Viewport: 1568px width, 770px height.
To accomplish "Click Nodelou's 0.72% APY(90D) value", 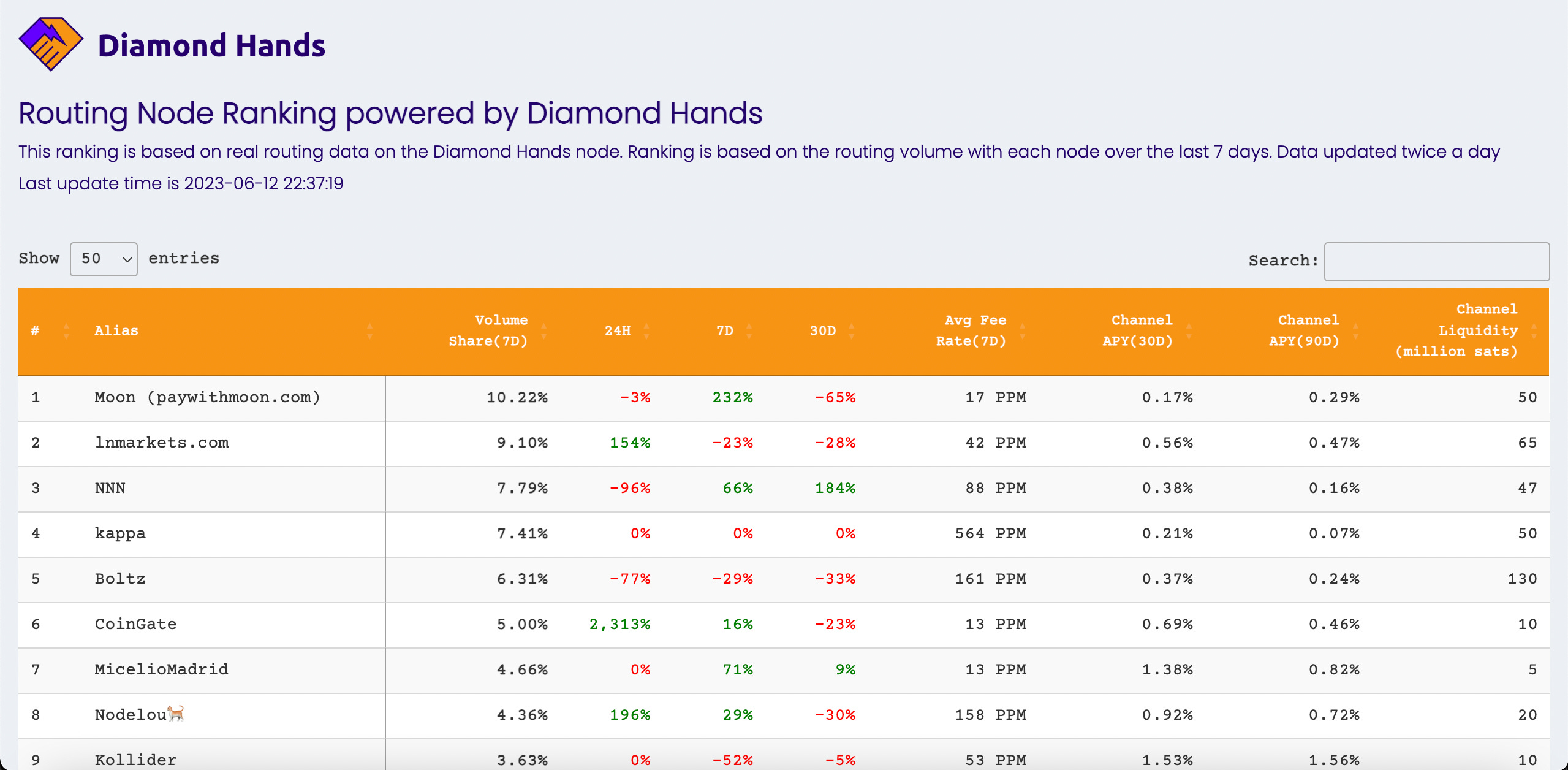I will click(1334, 715).
